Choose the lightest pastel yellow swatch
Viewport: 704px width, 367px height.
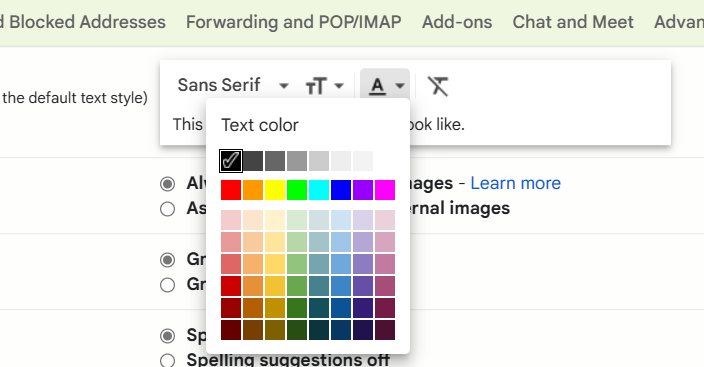275,220
